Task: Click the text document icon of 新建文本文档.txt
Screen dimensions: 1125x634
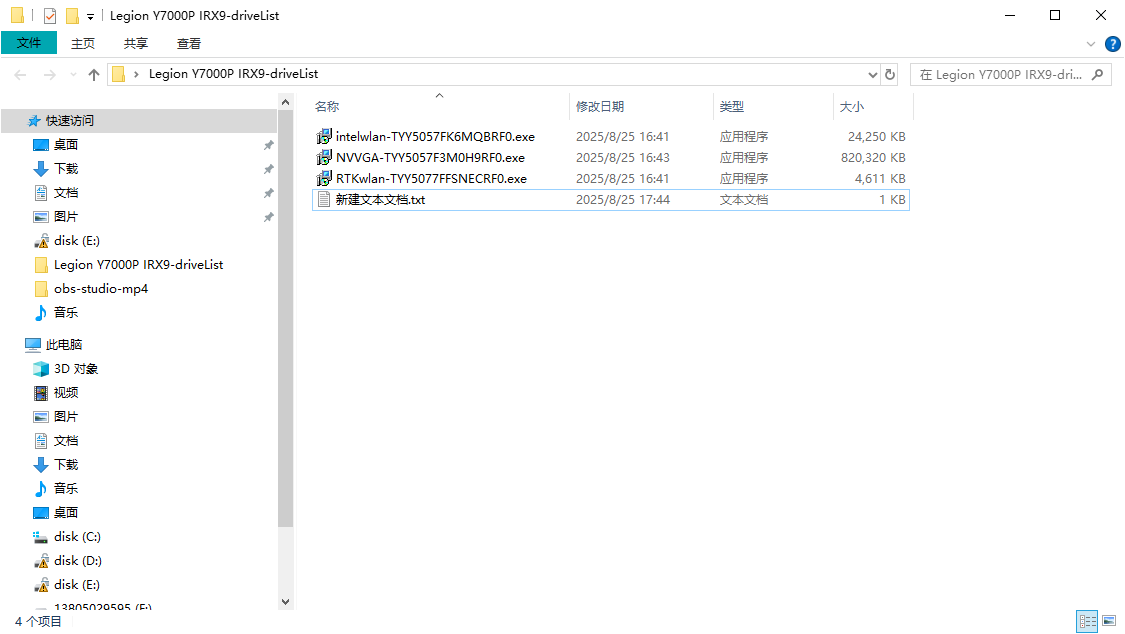Action: point(324,199)
